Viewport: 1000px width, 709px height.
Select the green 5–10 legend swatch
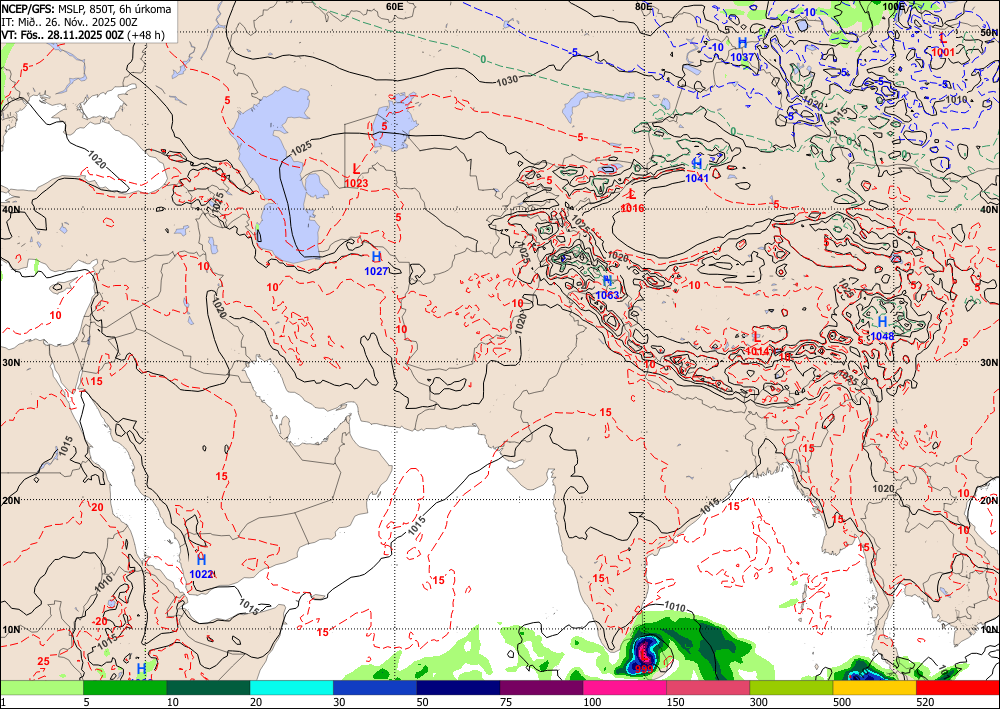pyautogui.click(x=125, y=688)
